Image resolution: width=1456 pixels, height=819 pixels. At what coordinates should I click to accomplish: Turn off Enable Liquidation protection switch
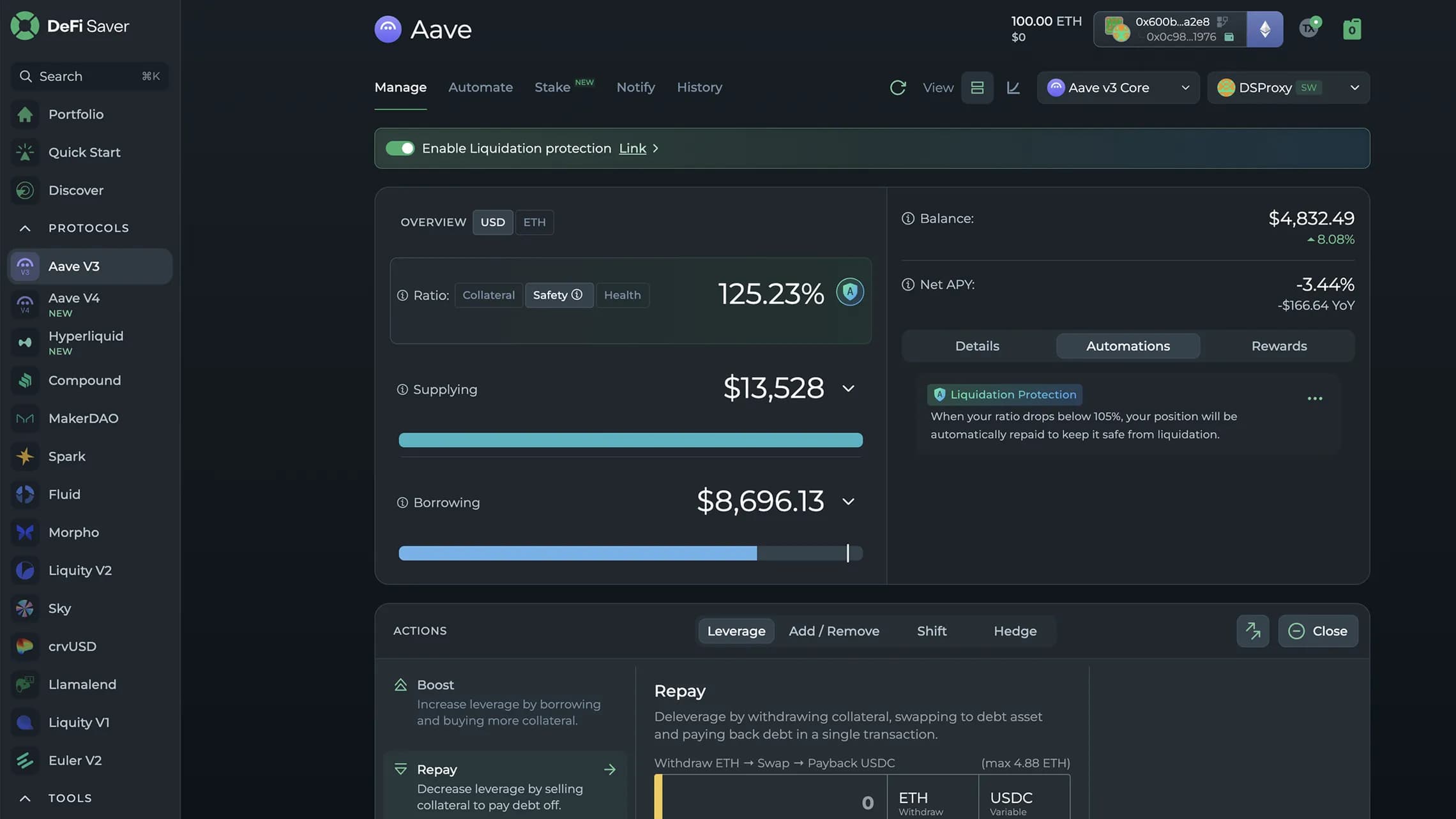[400, 149]
